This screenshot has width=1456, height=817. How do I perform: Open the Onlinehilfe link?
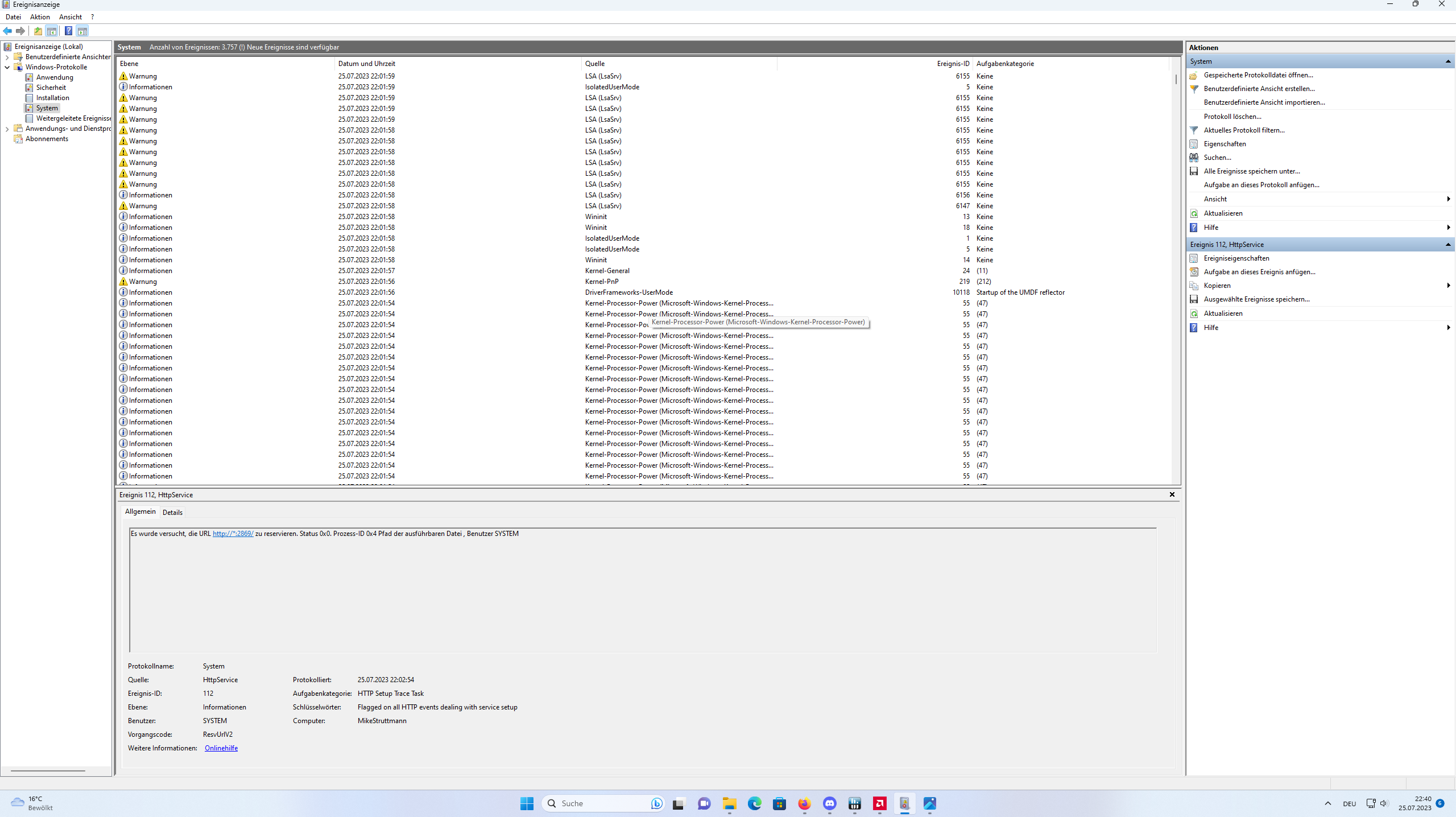pos(221,748)
